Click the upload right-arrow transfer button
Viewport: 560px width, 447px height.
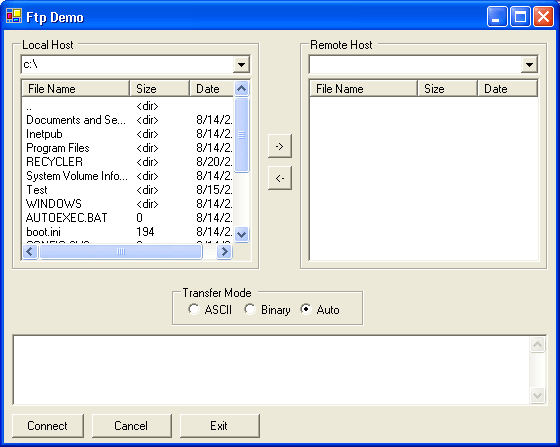(x=280, y=146)
